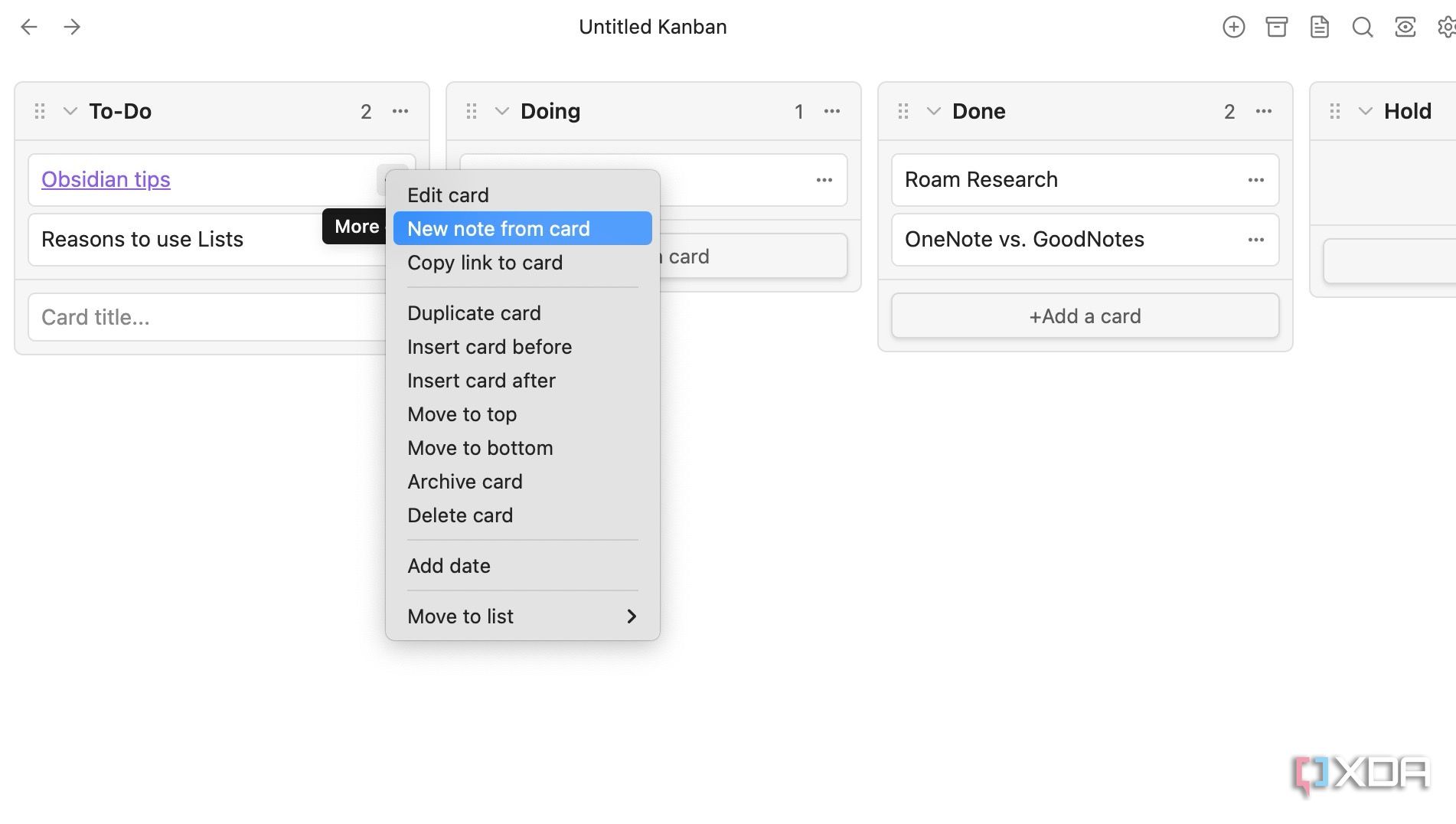Image resolution: width=1456 pixels, height=824 pixels.
Task: Select the OneNote vs. GoodNotes card
Action: tap(1085, 240)
